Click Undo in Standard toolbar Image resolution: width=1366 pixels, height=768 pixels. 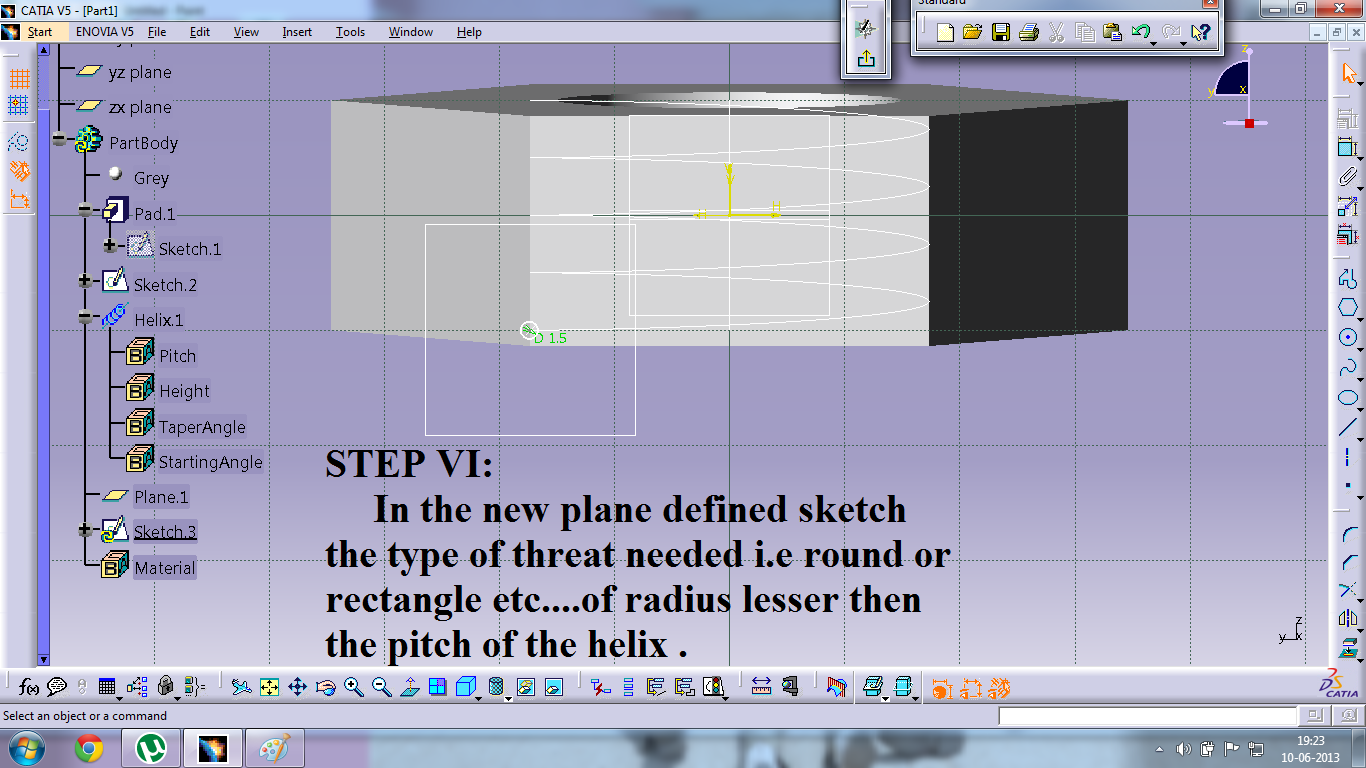pyautogui.click(x=1140, y=33)
